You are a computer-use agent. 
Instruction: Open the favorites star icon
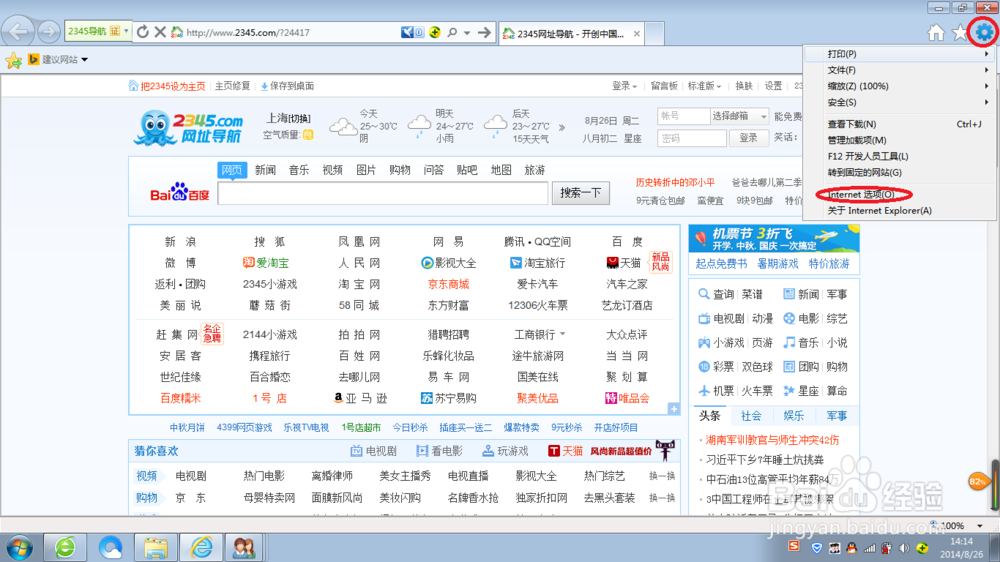pyautogui.click(x=960, y=33)
